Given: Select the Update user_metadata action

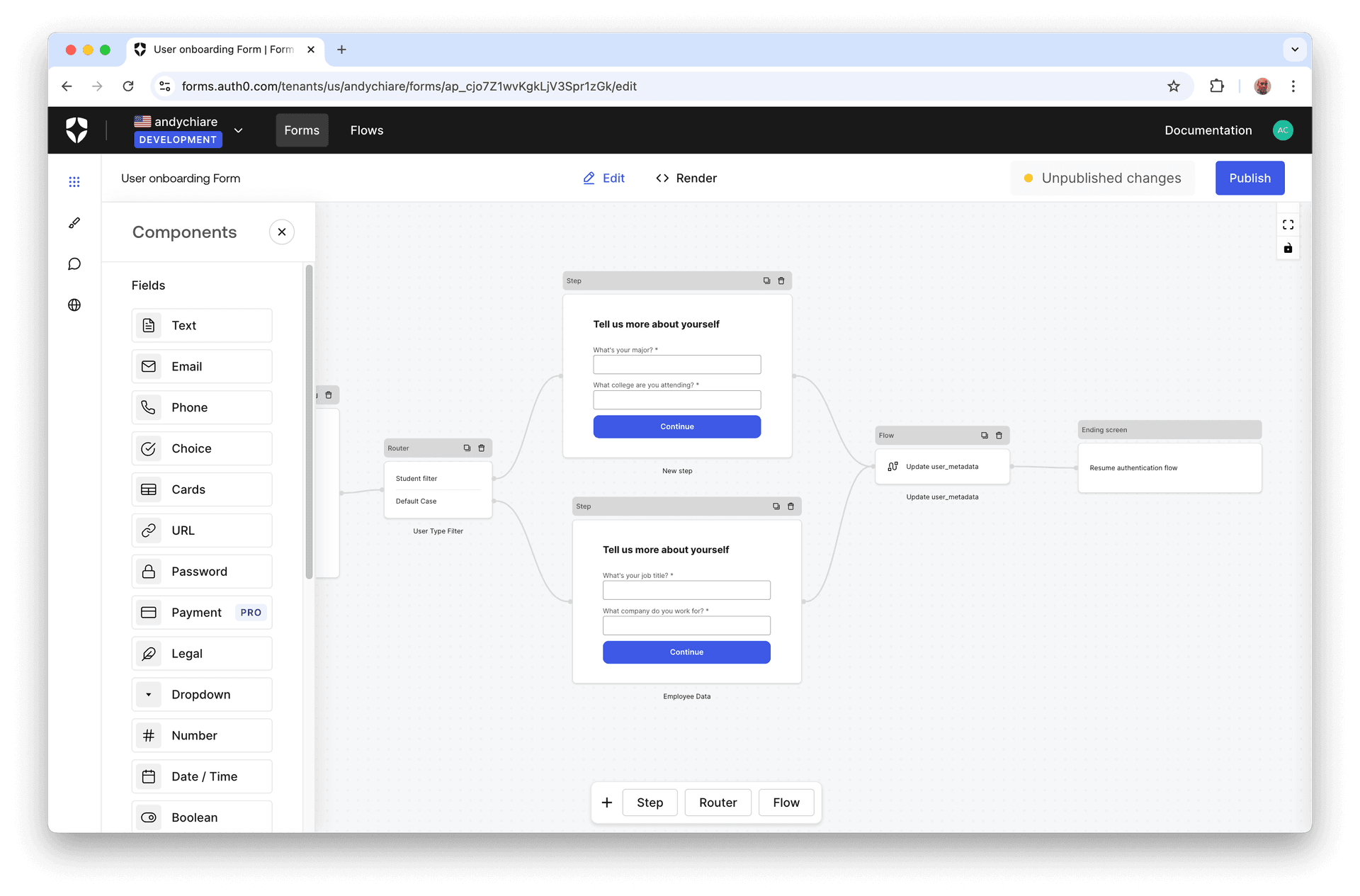Looking at the screenshot, I should pos(942,467).
